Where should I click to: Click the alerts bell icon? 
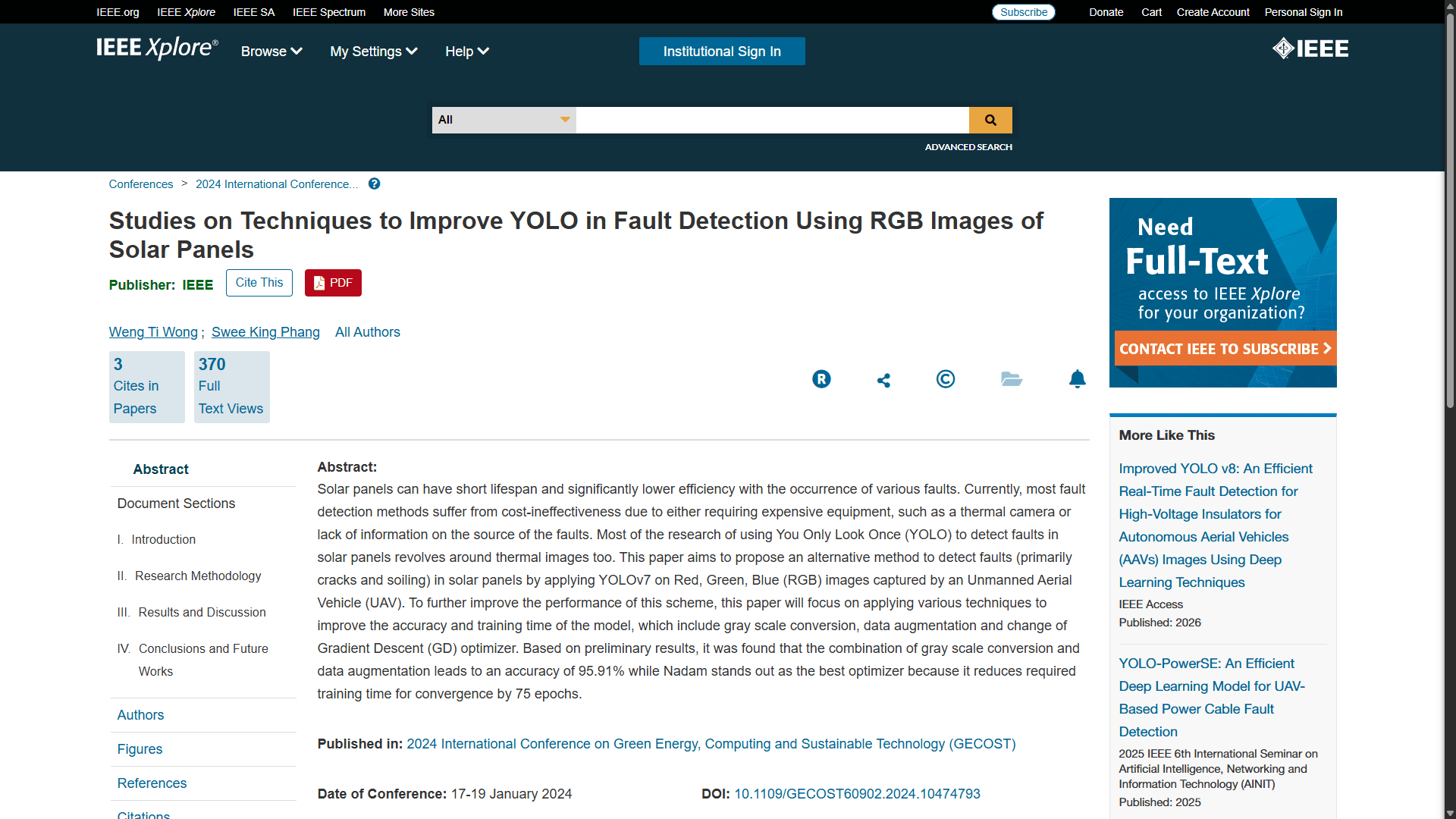pyautogui.click(x=1078, y=379)
